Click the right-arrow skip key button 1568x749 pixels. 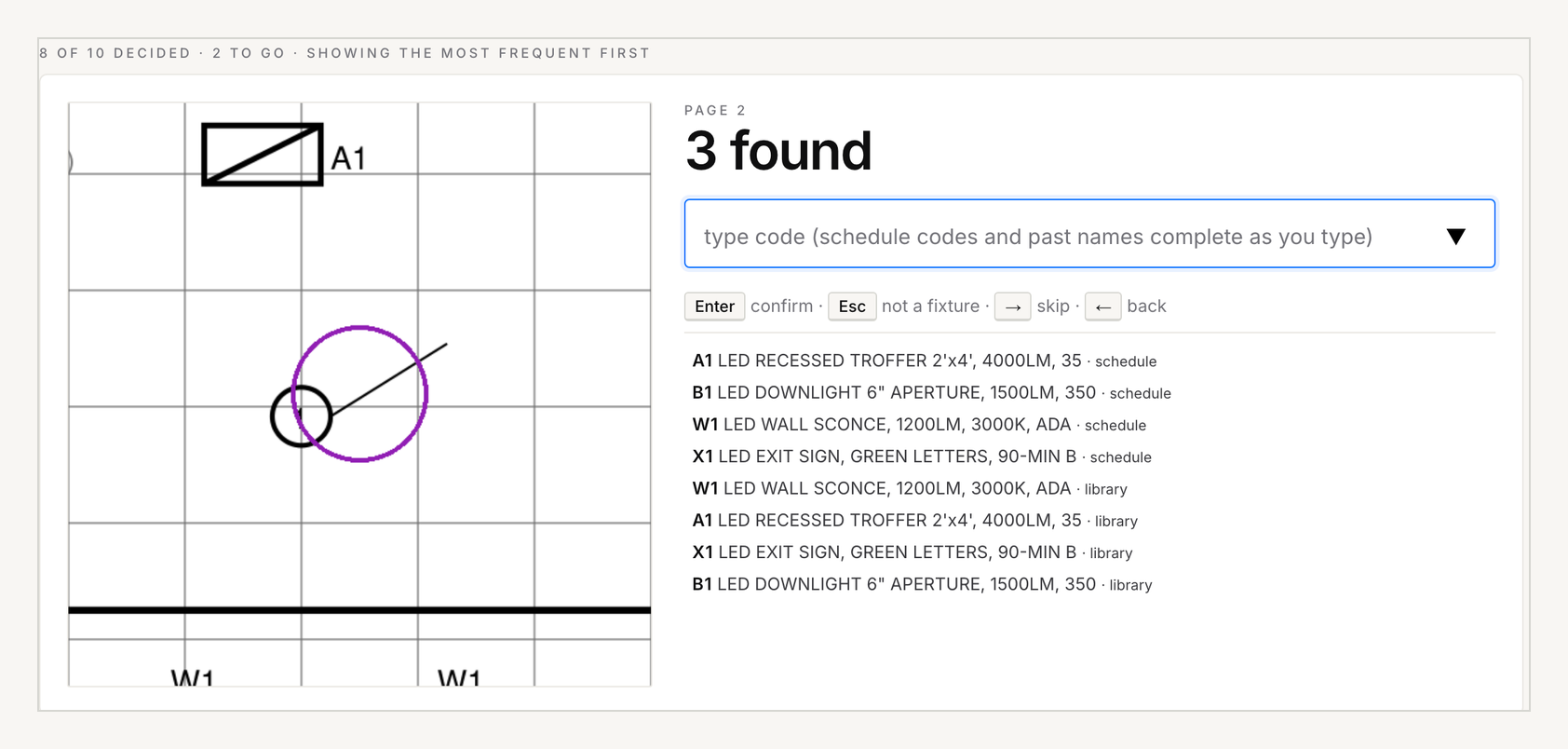point(1012,306)
